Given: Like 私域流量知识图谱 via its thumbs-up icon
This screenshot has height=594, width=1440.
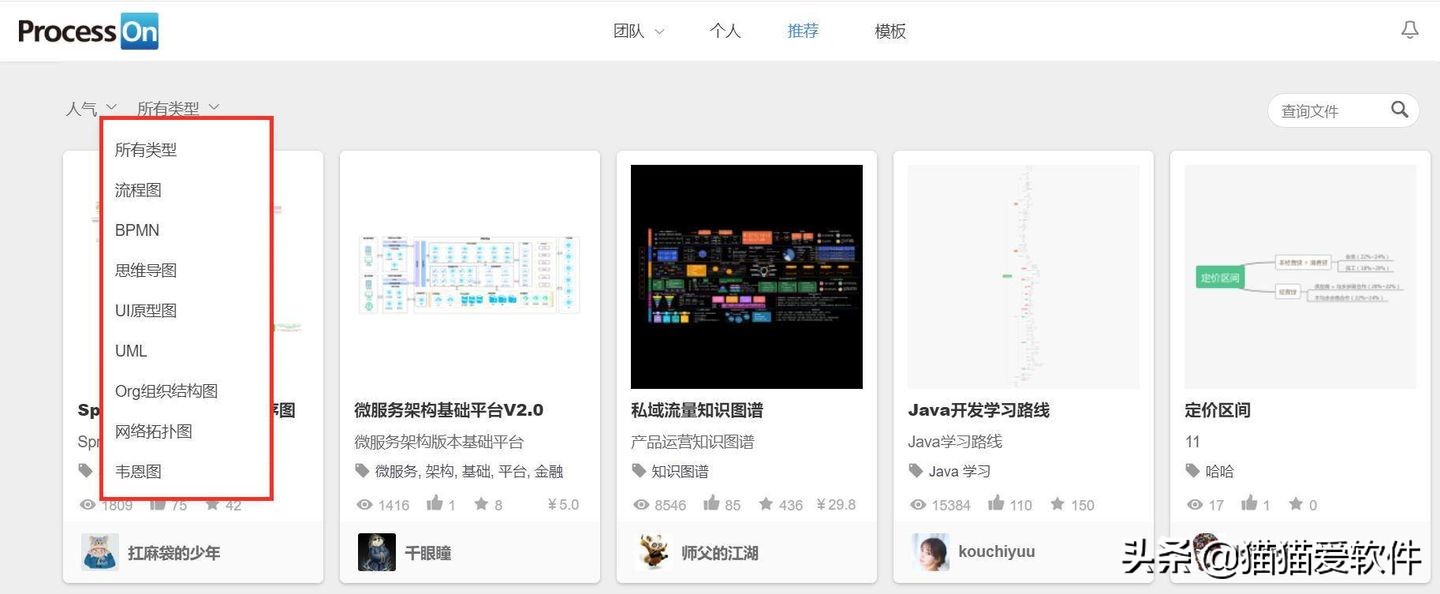Looking at the screenshot, I should pyautogui.click(x=711, y=504).
